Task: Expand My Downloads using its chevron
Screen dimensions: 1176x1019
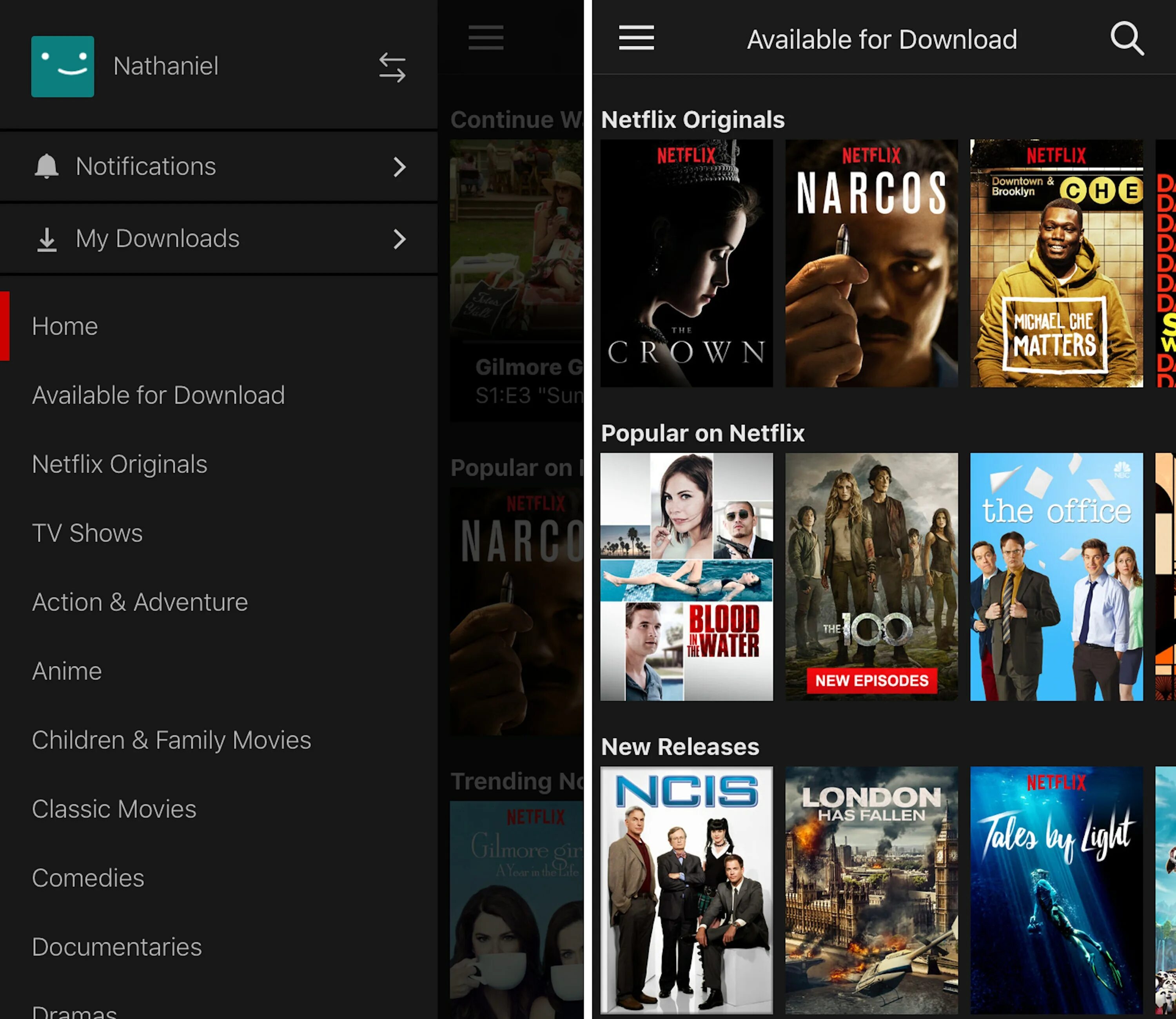Action: [400, 239]
